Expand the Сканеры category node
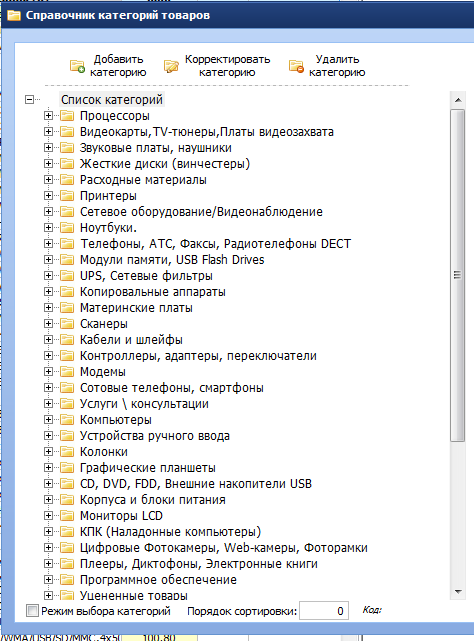Viewport: 474px width, 641px height. (48, 324)
